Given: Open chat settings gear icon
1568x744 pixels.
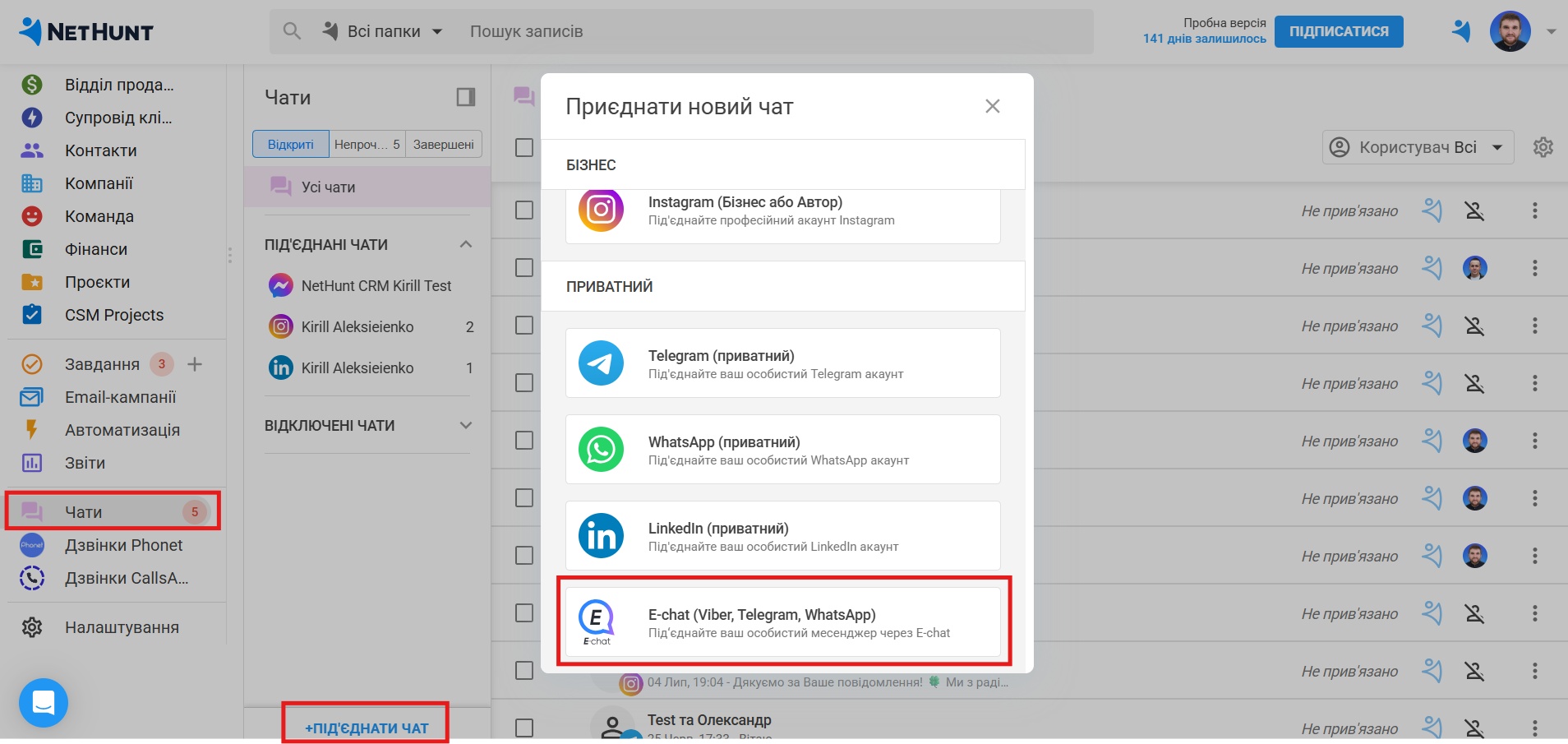Looking at the screenshot, I should pyautogui.click(x=1543, y=147).
